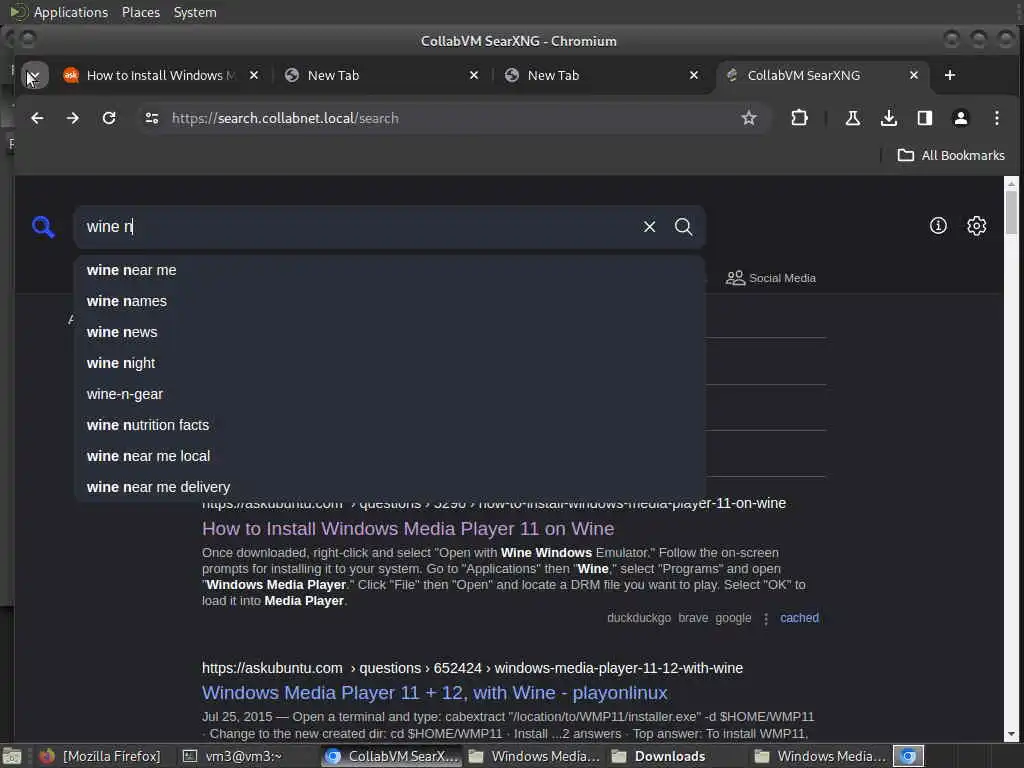Click the Firefox icon in taskbar
The image size is (1024, 768).
pyautogui.click(x=47, y=756)
